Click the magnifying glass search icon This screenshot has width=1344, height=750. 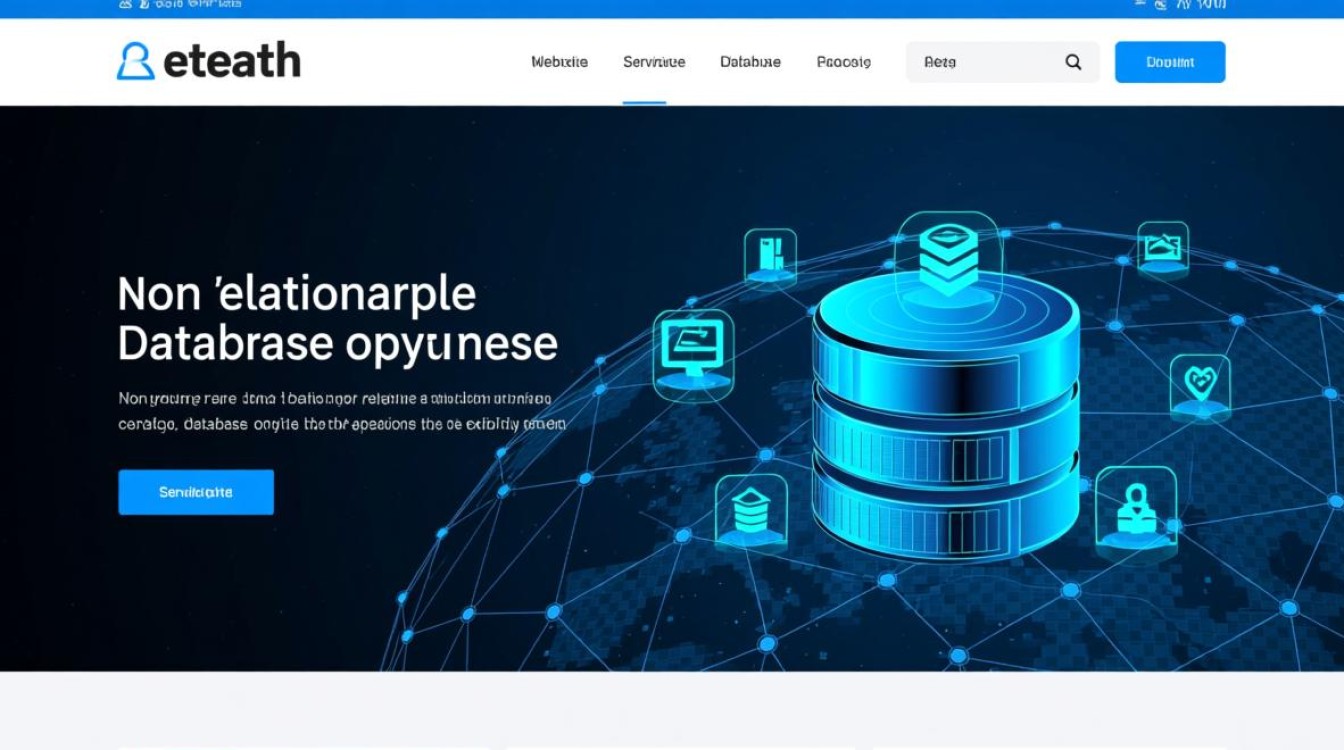(1073, 62)
